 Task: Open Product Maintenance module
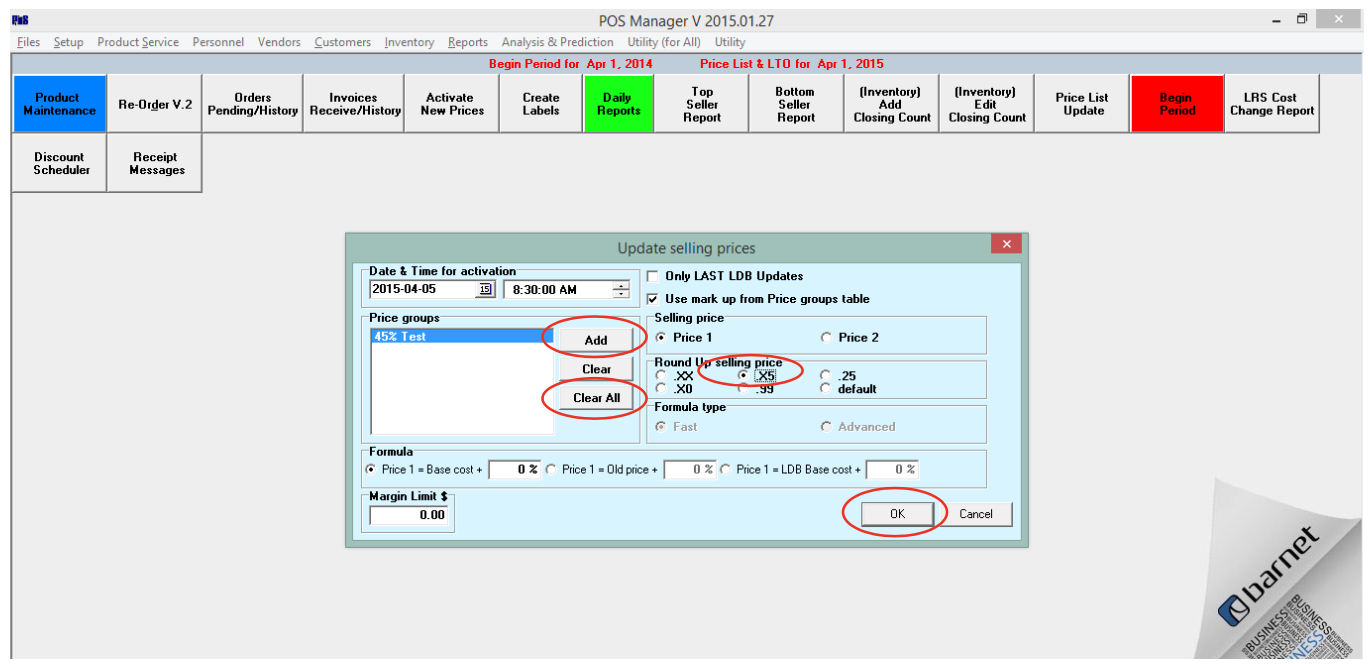click(x=58, y=104)
